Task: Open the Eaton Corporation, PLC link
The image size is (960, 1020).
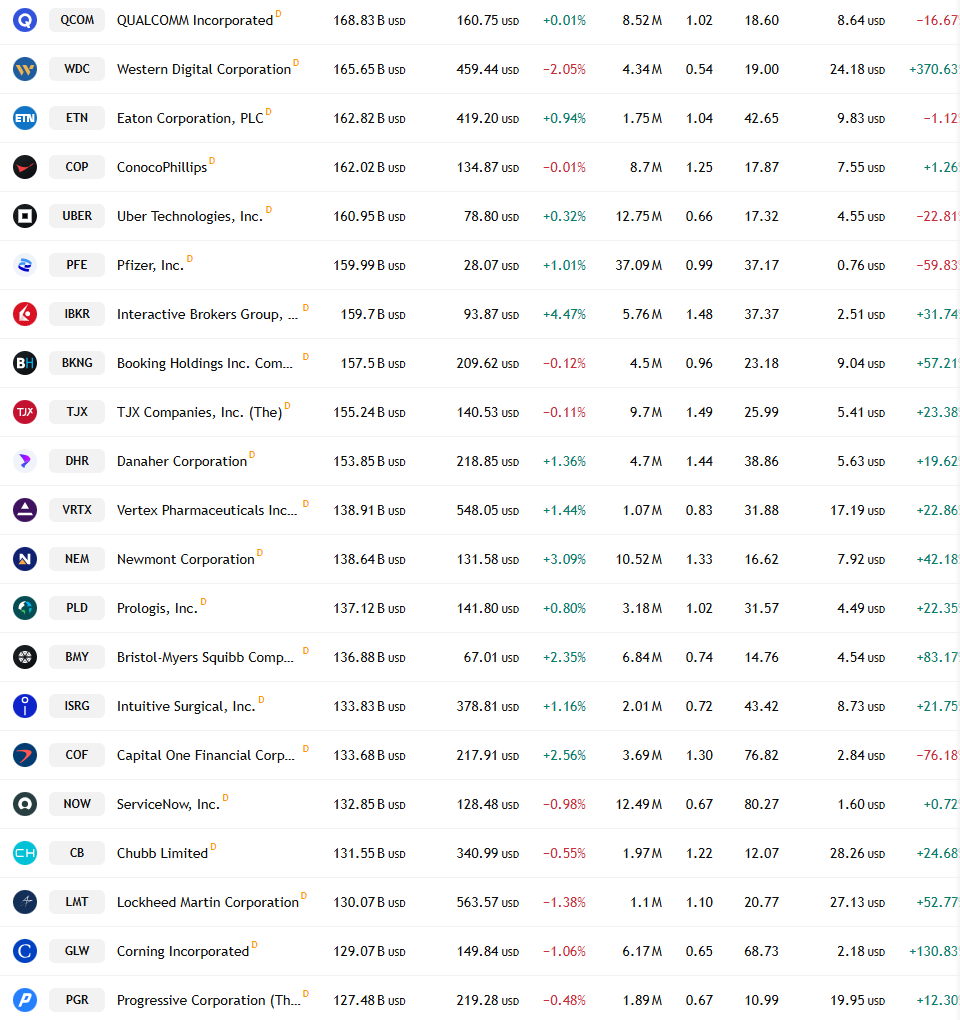Action: [x=190, y=118]
